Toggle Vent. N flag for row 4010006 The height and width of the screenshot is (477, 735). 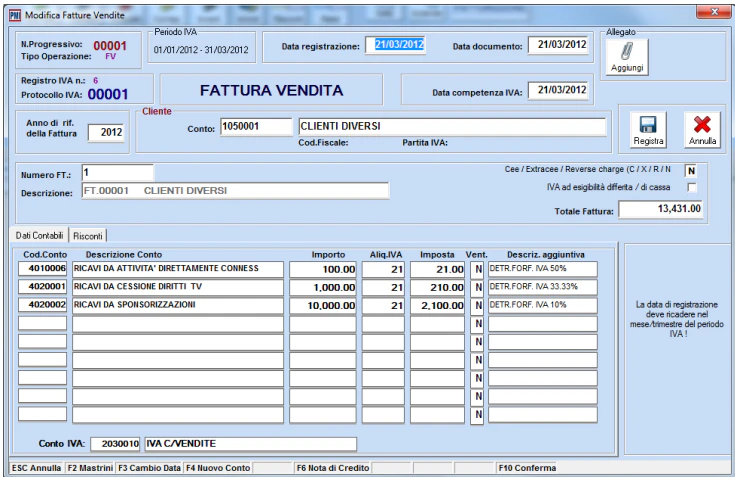(x=477, y=269)
